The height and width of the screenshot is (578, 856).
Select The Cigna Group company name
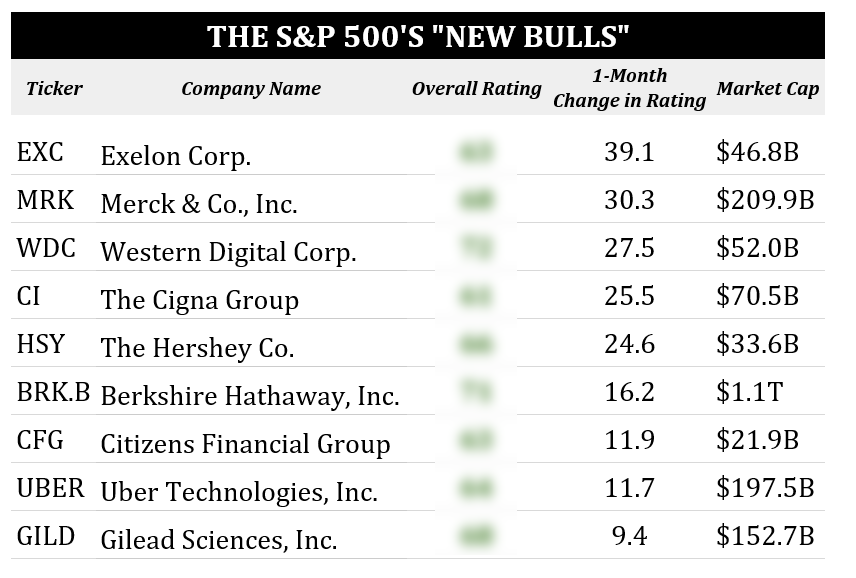[199, 299]
